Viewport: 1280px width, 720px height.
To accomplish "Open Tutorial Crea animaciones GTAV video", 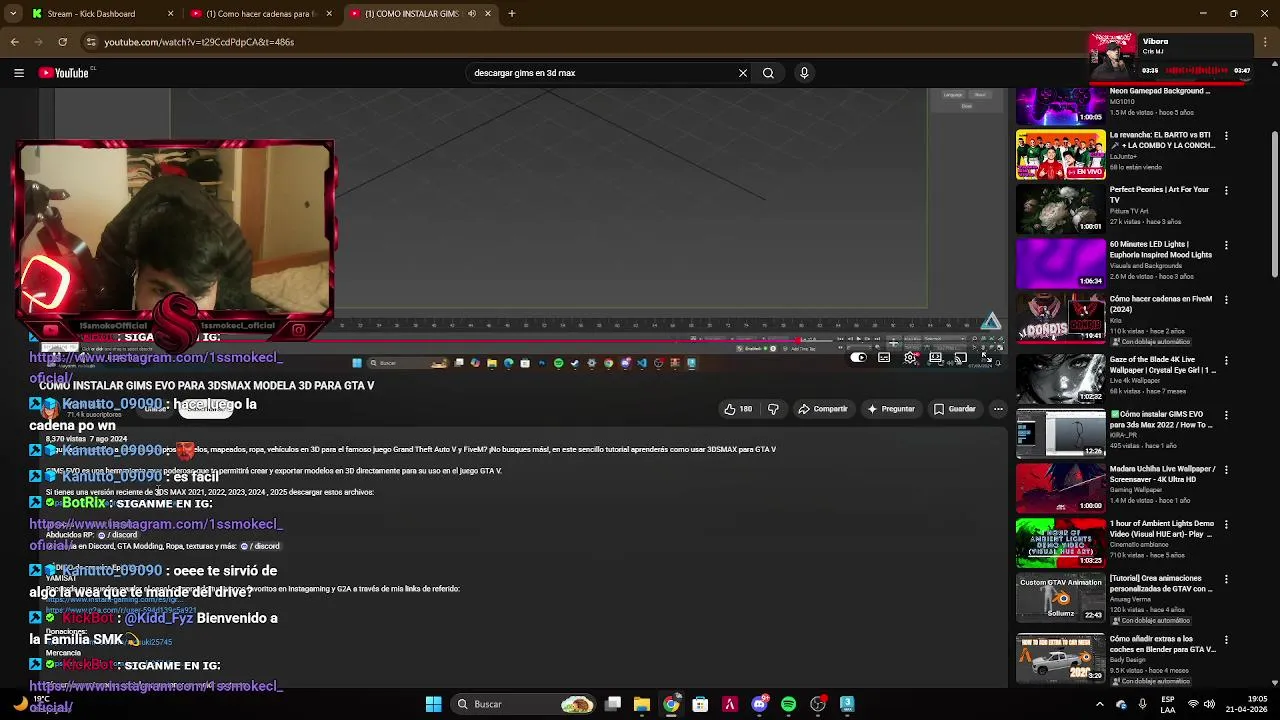I will [1061, 598].
